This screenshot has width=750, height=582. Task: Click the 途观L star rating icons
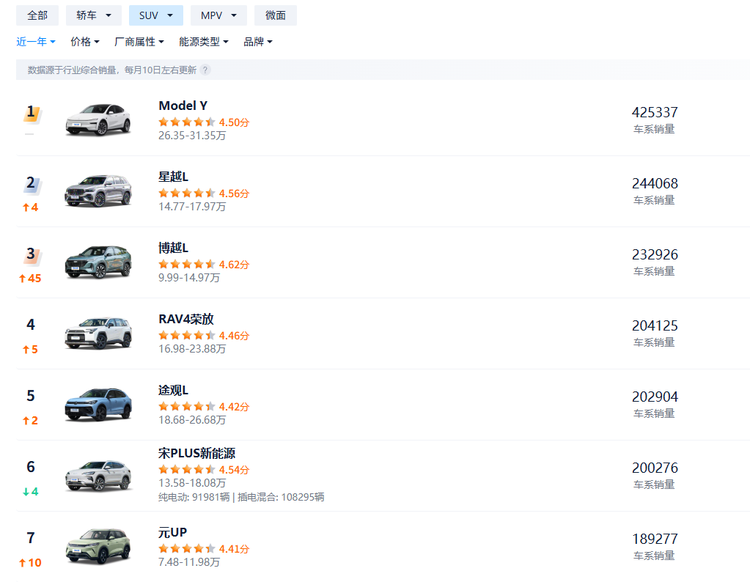[x=187, y=407]
